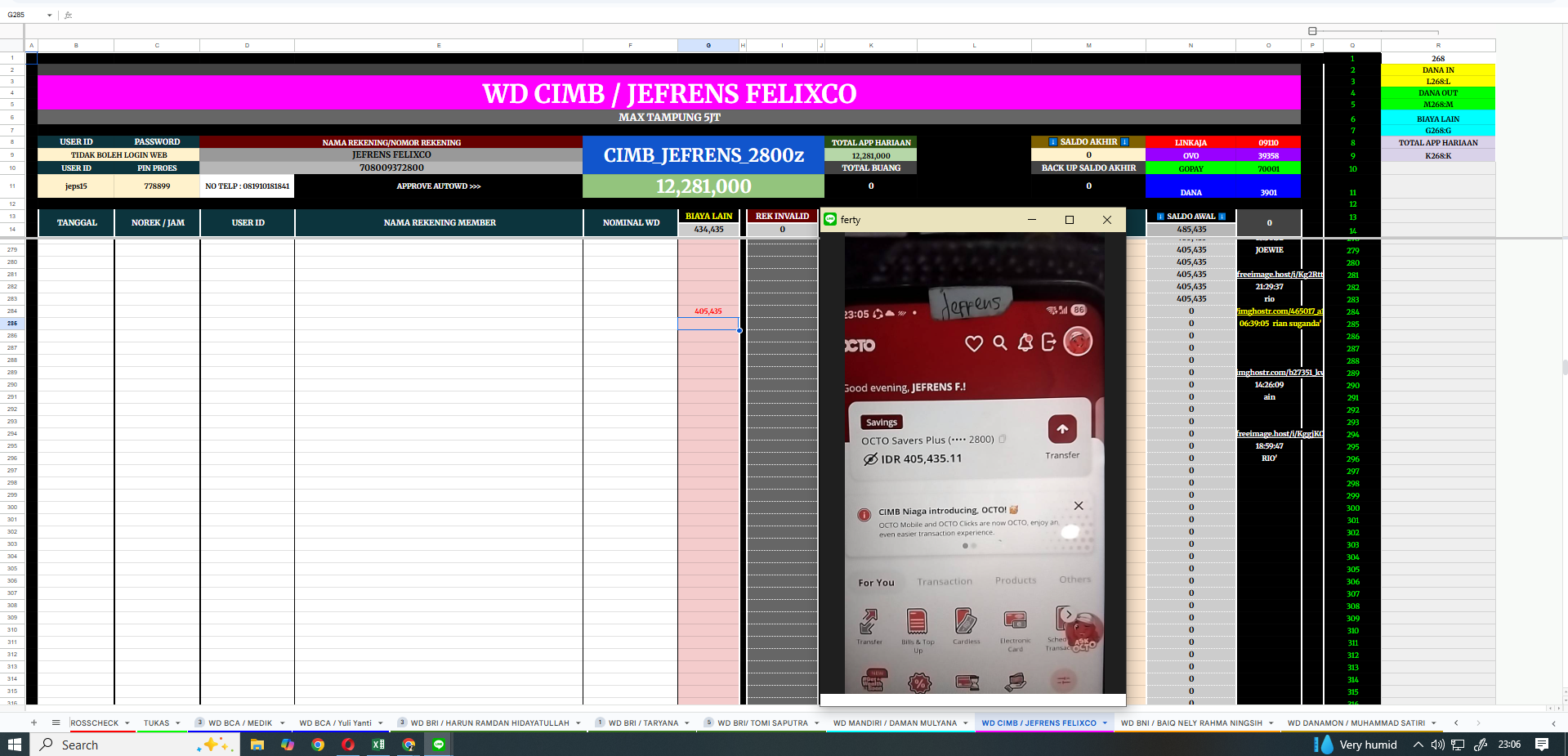Open the freeimage.host link in row 281
Screen dimensions: 1568x756
(x=1280, y=275)
